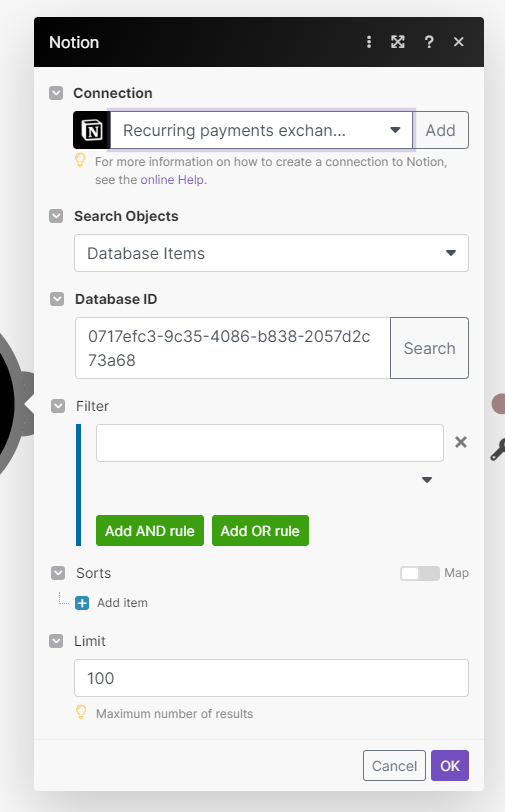This screenshot has height=812, width=505.
Task: Toggle the Map switch for Sorts
Action: click(420, 573)
